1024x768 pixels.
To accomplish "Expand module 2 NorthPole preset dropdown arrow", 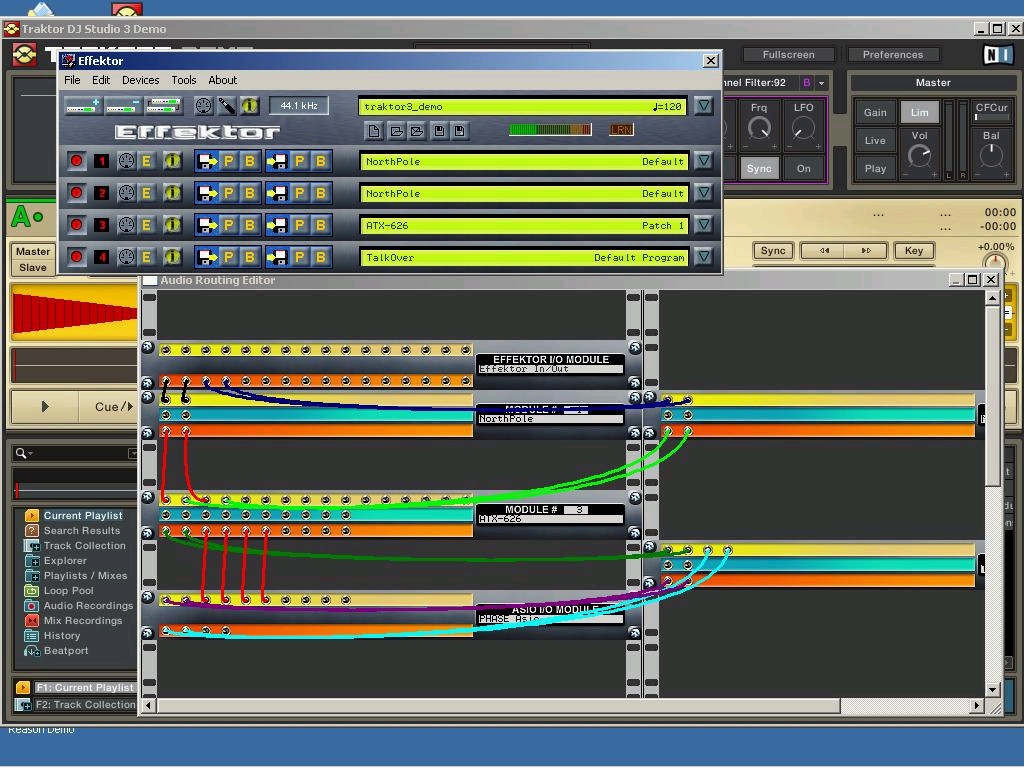I will tap(703, 193).
